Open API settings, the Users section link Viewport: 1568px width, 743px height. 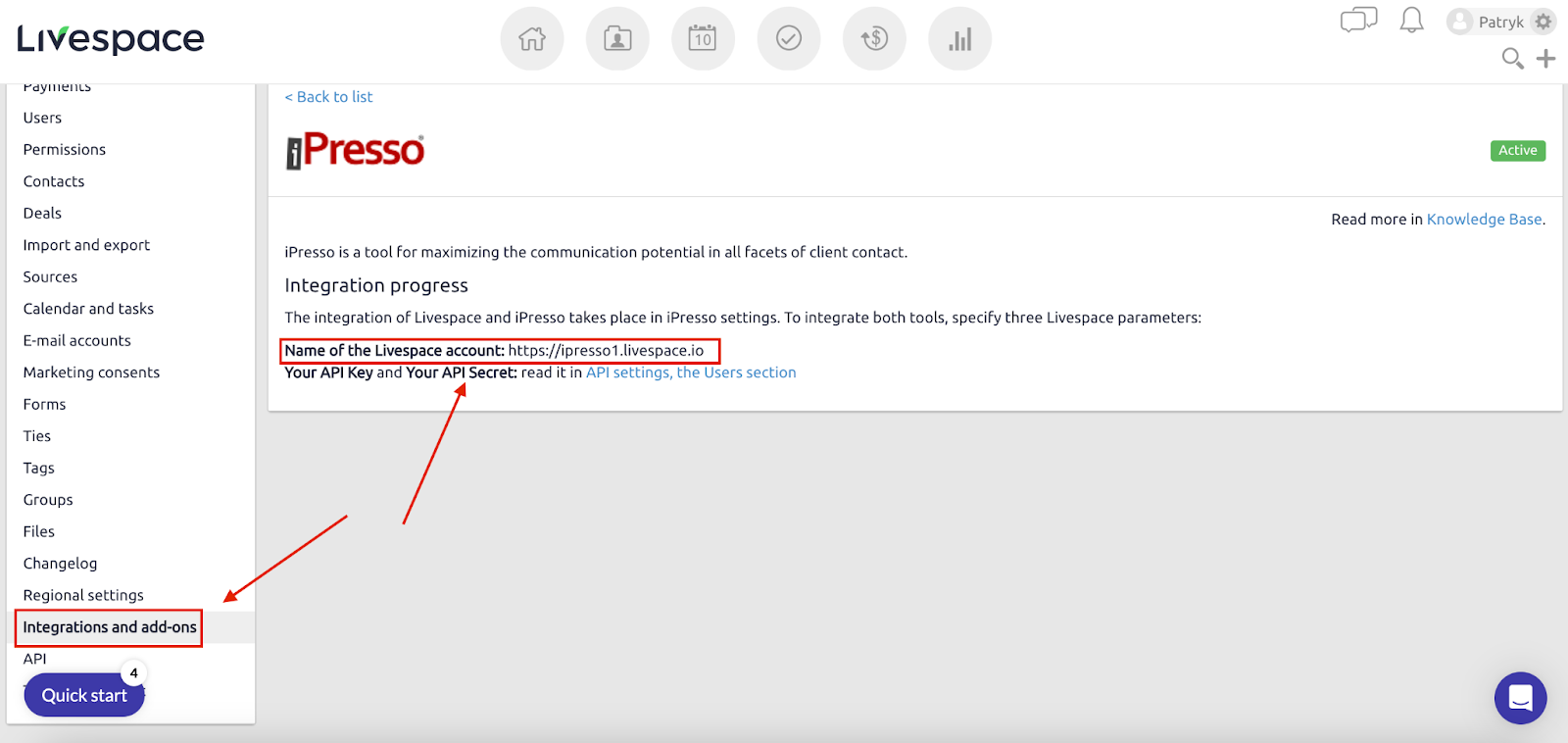pyautogui.click(x=691, y=372)
